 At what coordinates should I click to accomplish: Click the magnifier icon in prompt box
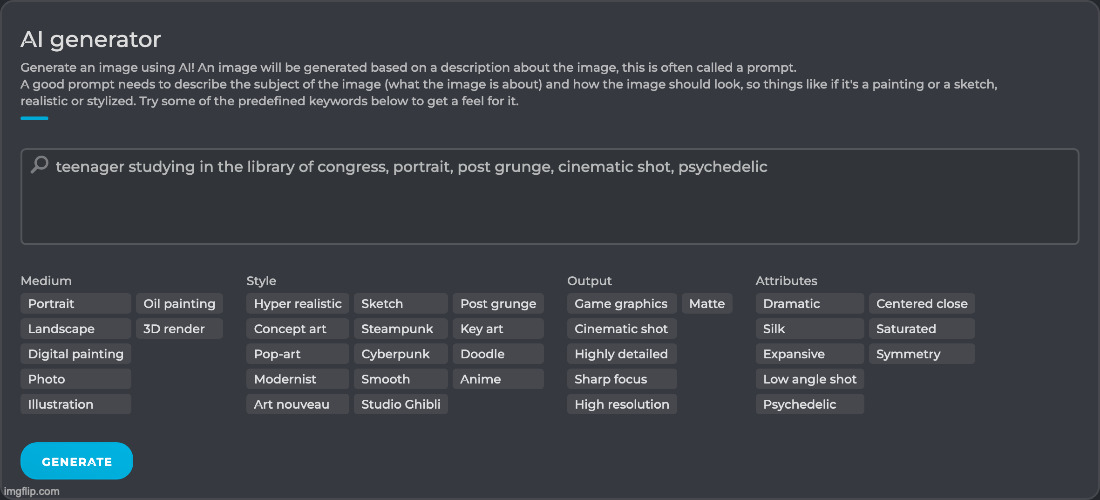click(40, 165)
